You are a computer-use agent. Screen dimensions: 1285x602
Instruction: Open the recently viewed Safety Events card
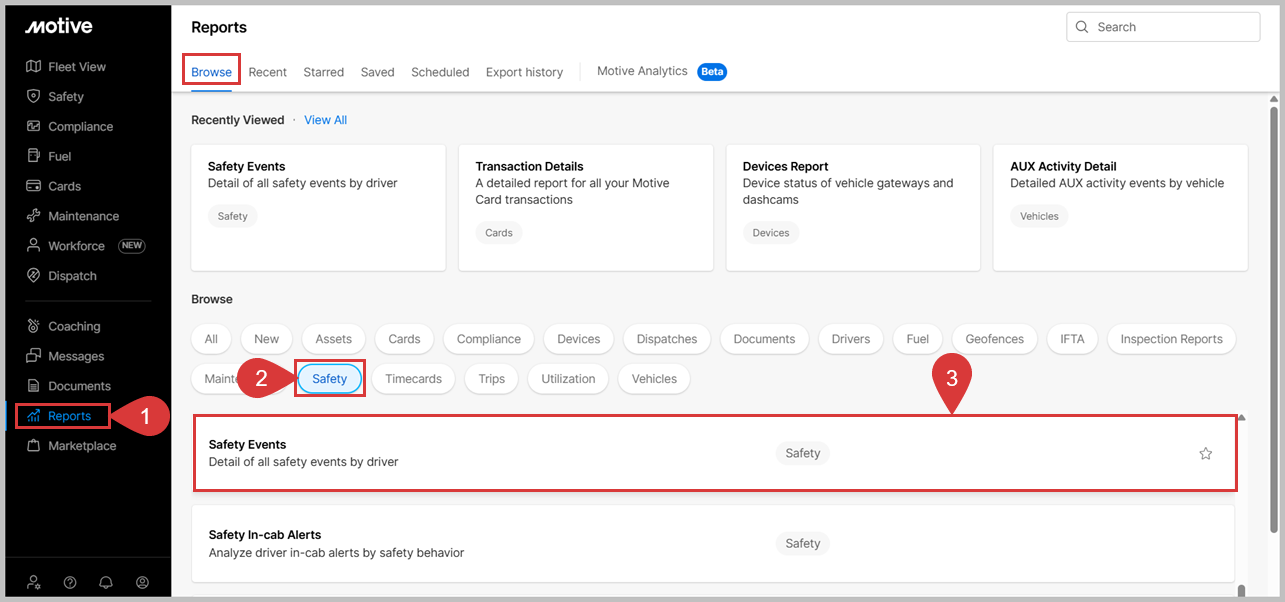(x=318, y=208)
